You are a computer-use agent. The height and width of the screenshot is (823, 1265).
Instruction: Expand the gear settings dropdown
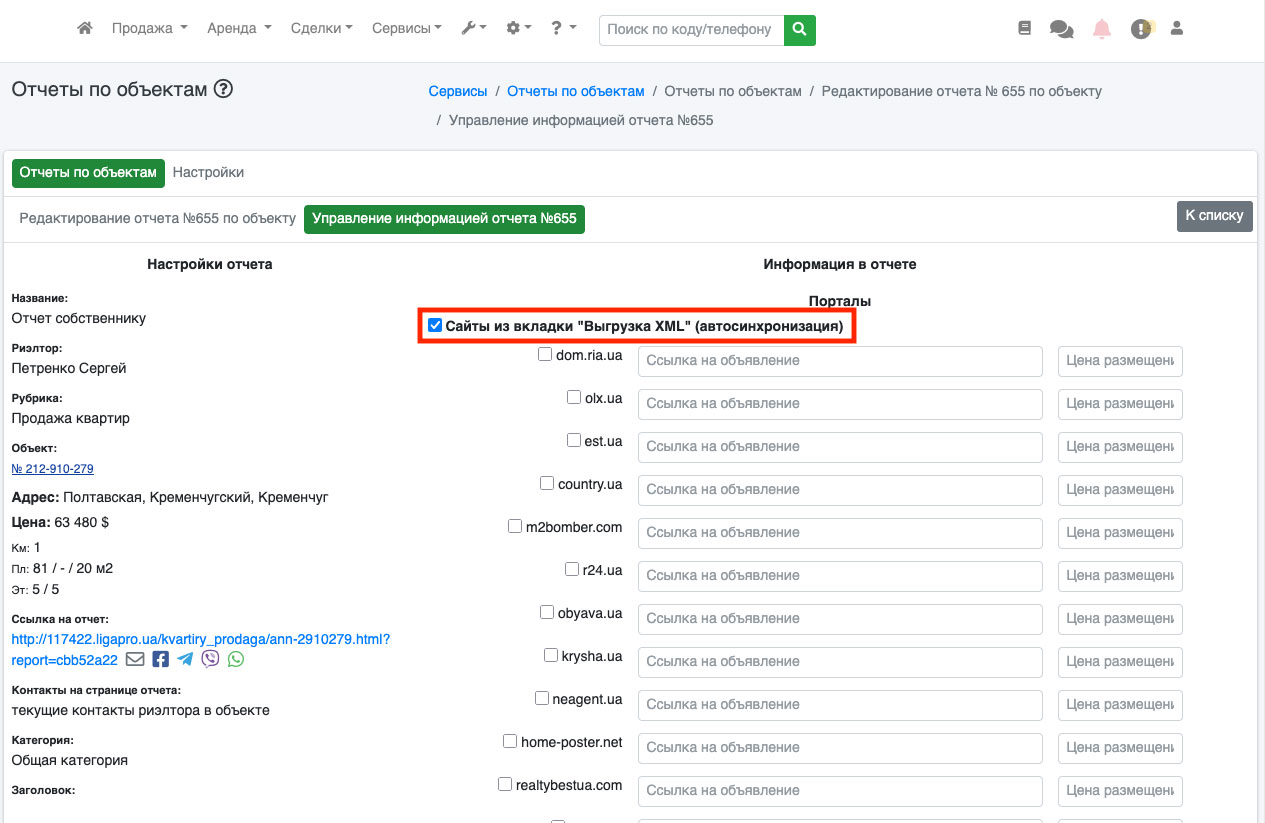518,29
